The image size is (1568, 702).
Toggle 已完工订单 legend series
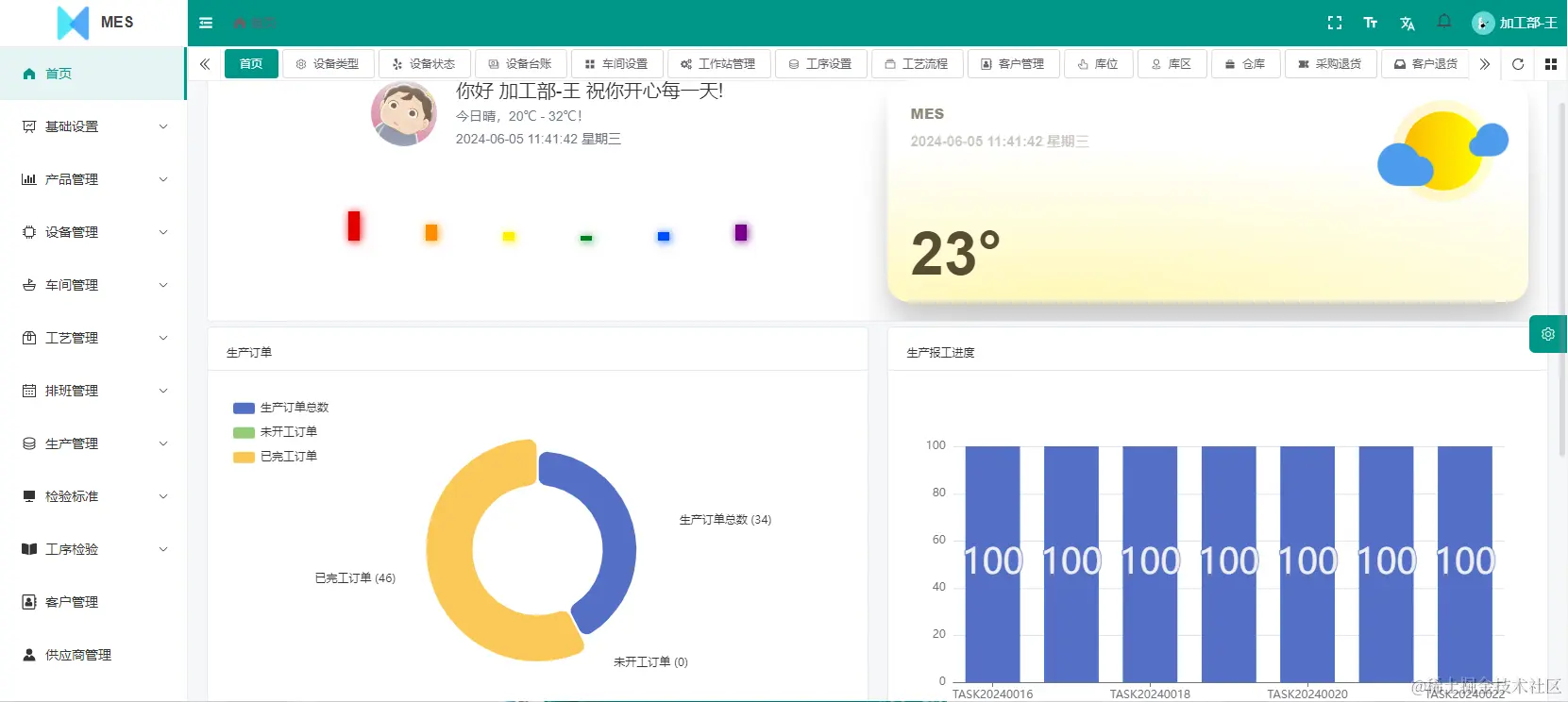pyautogui.click(x=275, y=457)
